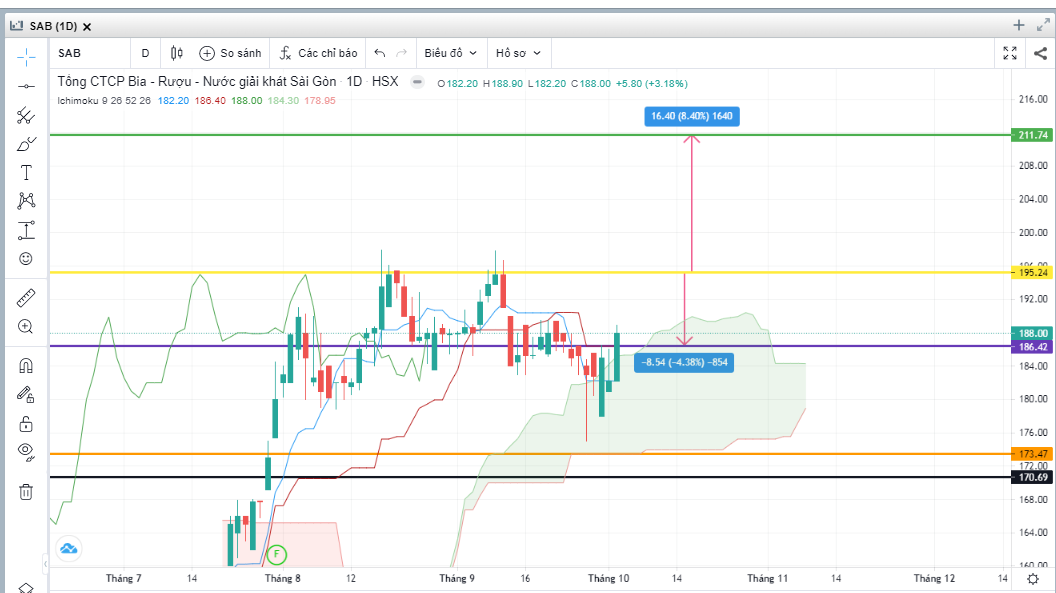
Task: Open Các chỉ báo indicators list
Action: click(x=319, y=53)
